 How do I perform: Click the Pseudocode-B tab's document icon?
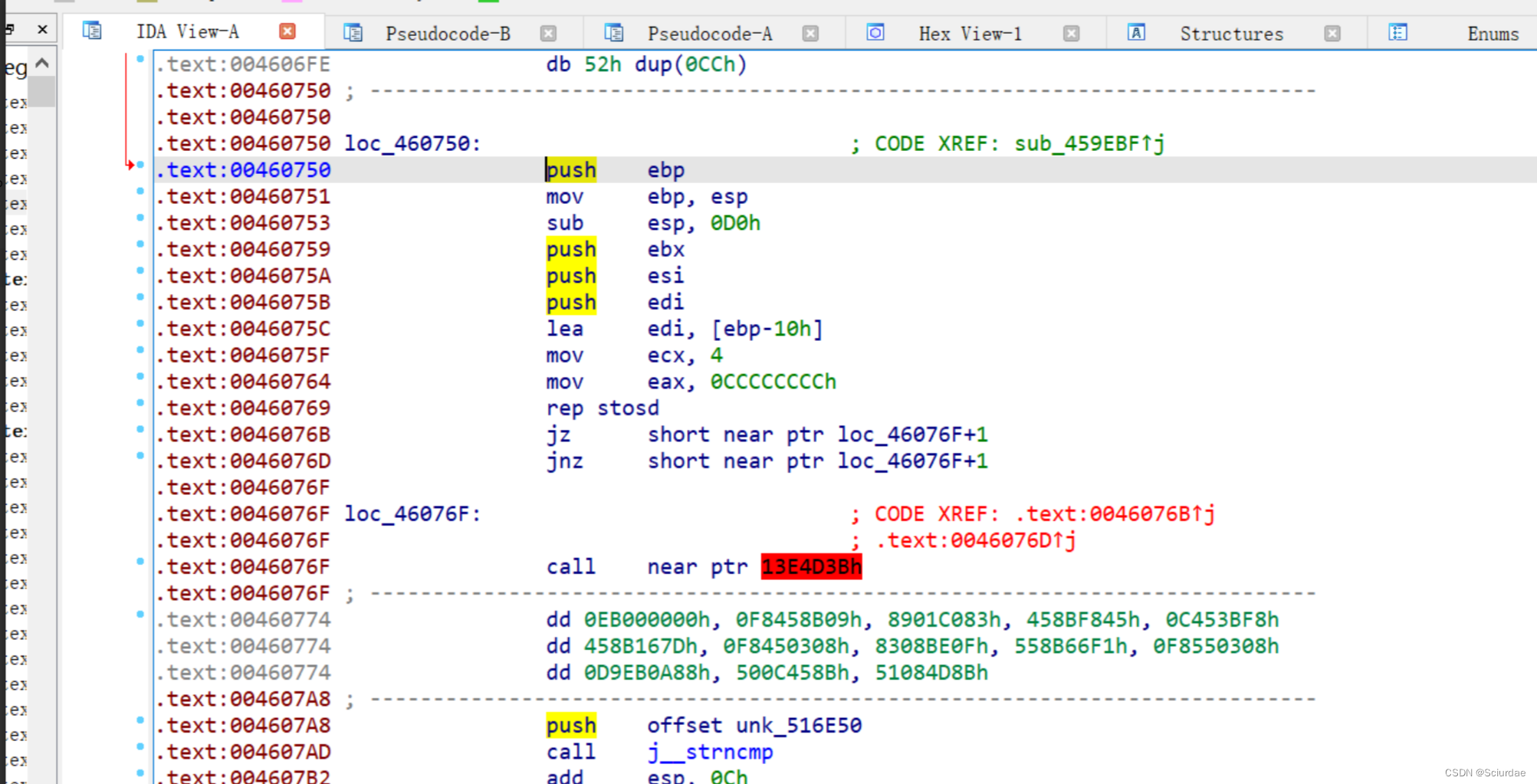click(353, 33)
